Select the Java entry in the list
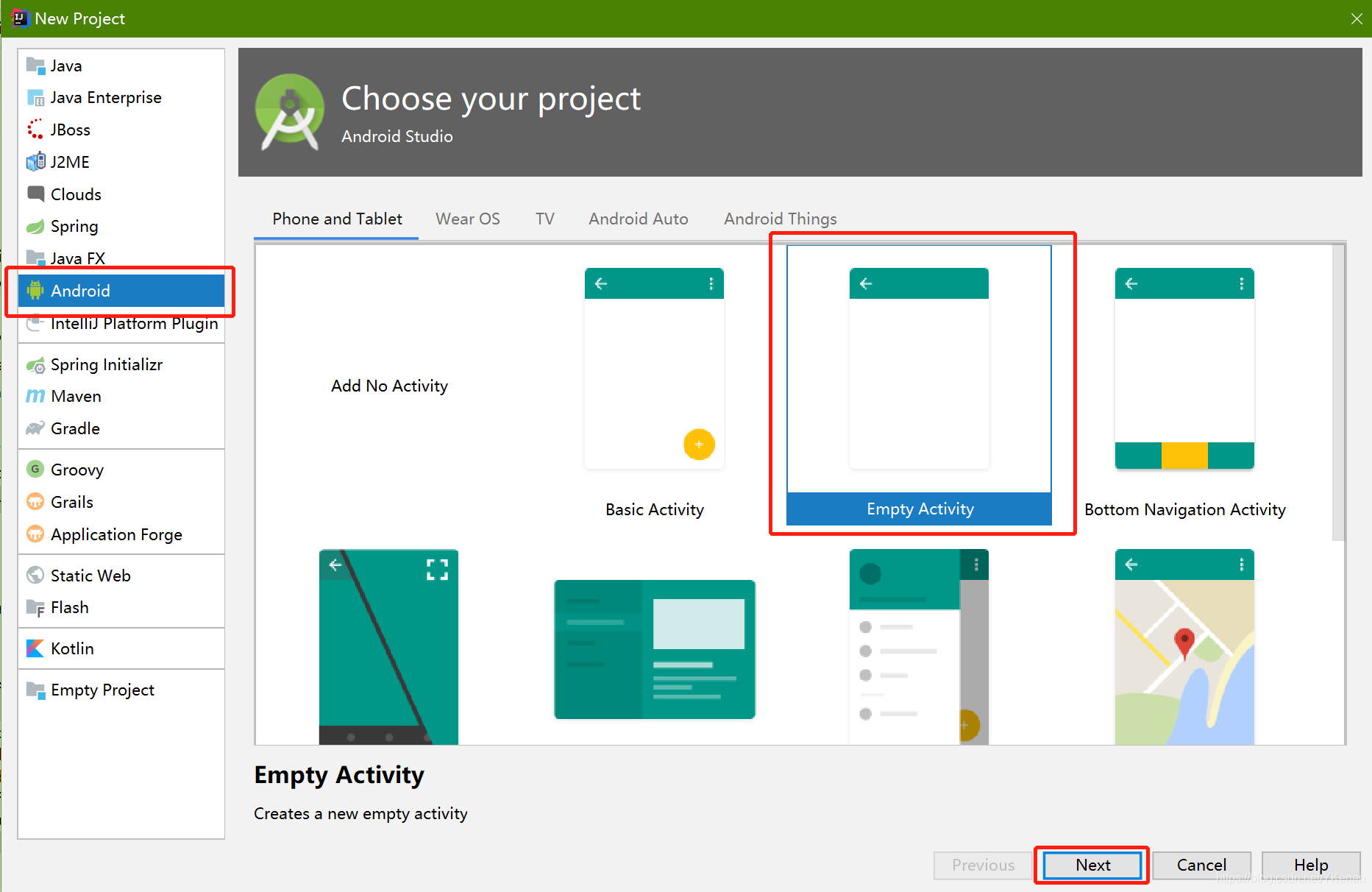The width and height of the screenshot is (1372, 892). [121, 66]
